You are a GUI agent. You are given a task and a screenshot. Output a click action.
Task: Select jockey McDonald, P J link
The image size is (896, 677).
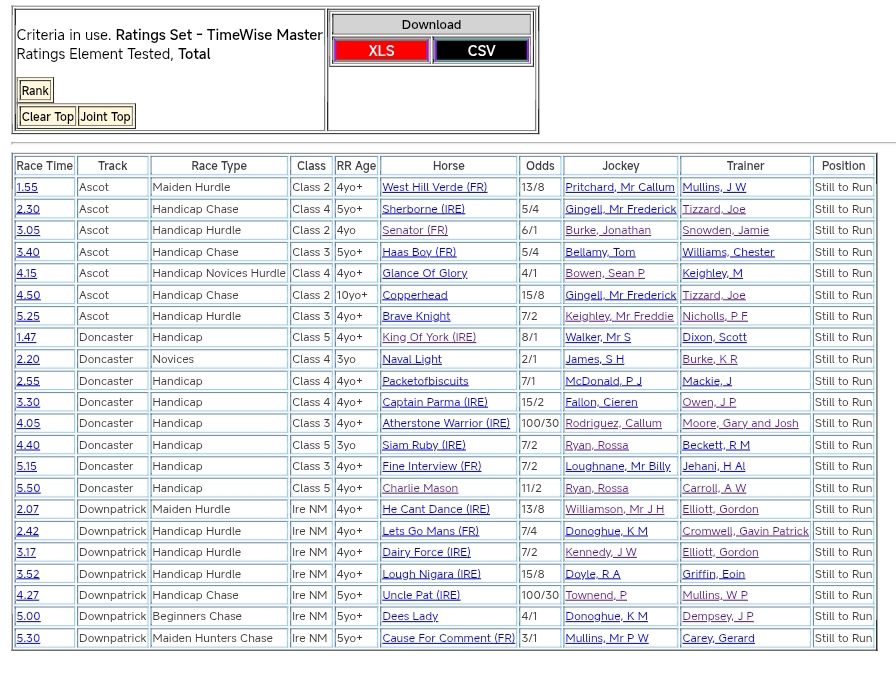603,381
